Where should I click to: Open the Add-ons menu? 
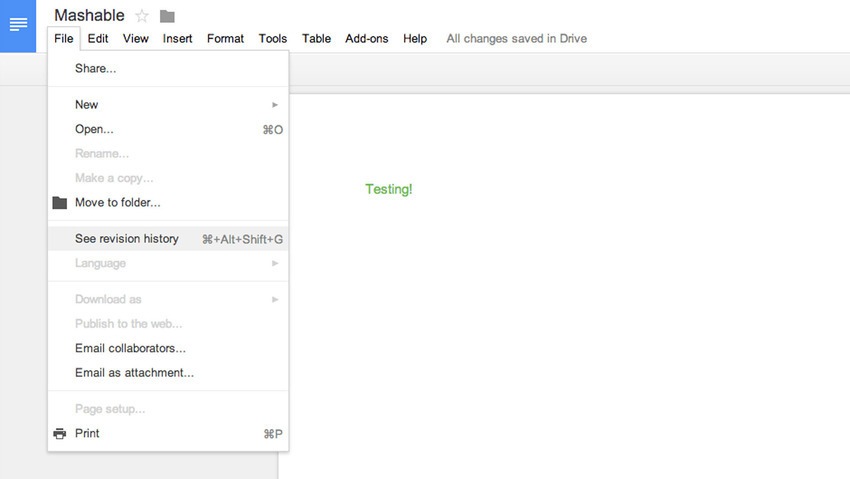pos(366,39)
